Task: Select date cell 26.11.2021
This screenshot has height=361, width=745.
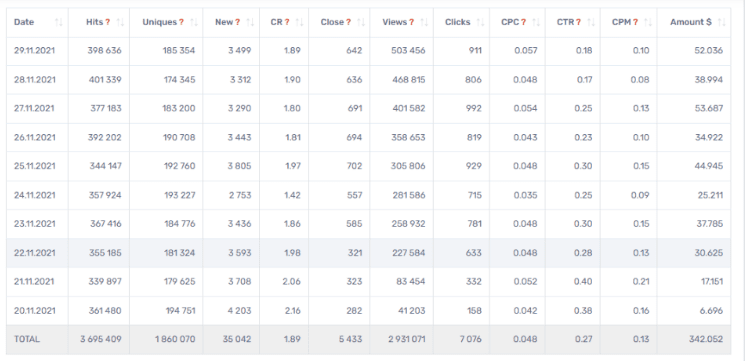Action: (35, 137)
